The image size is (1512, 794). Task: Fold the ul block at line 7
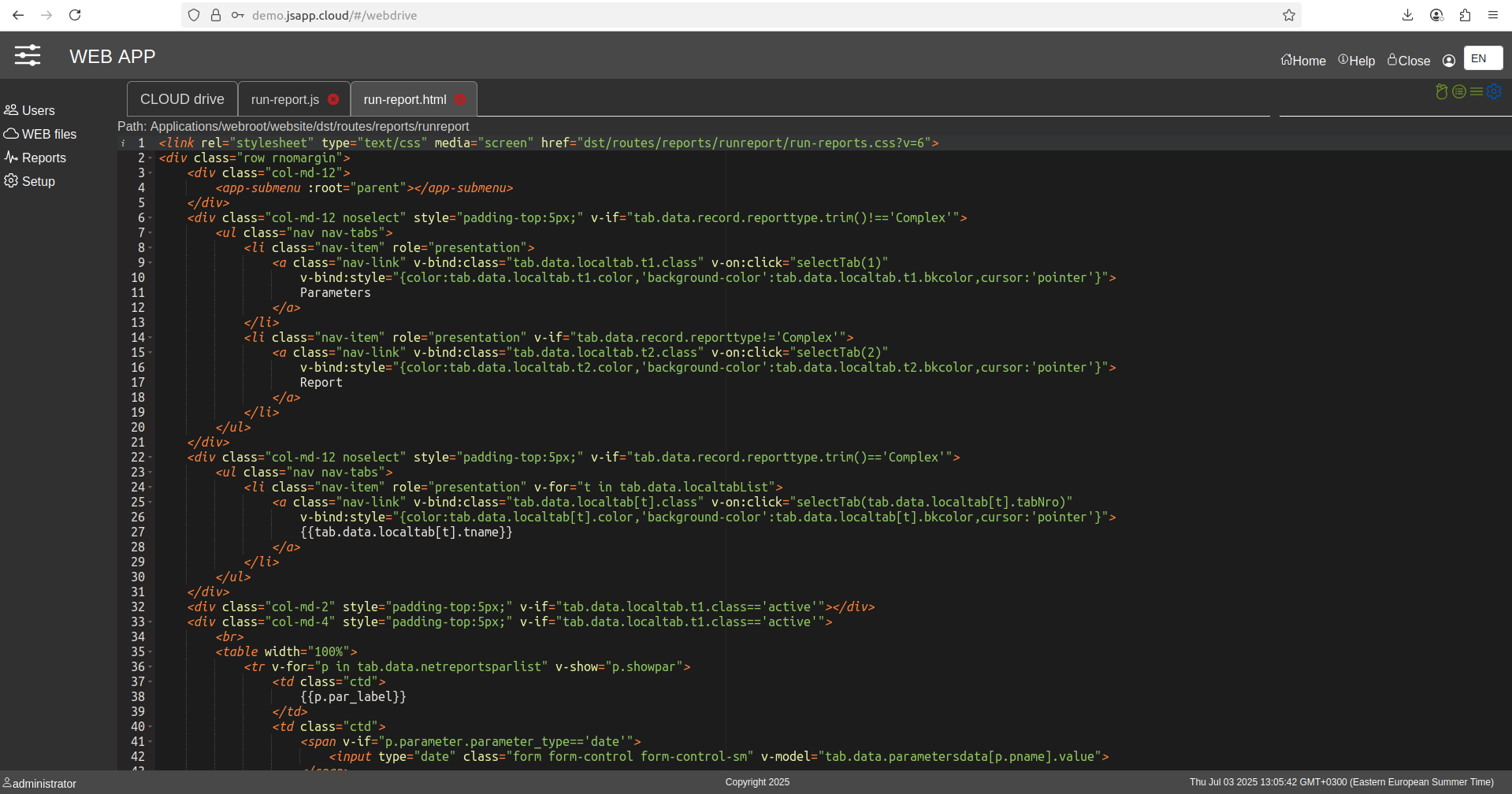click(x=150, y=233)
